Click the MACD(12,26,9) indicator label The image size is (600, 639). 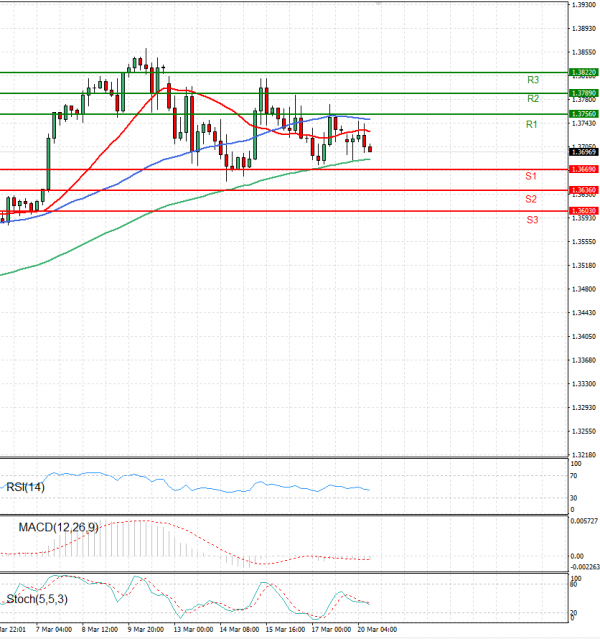pos(59,527)
